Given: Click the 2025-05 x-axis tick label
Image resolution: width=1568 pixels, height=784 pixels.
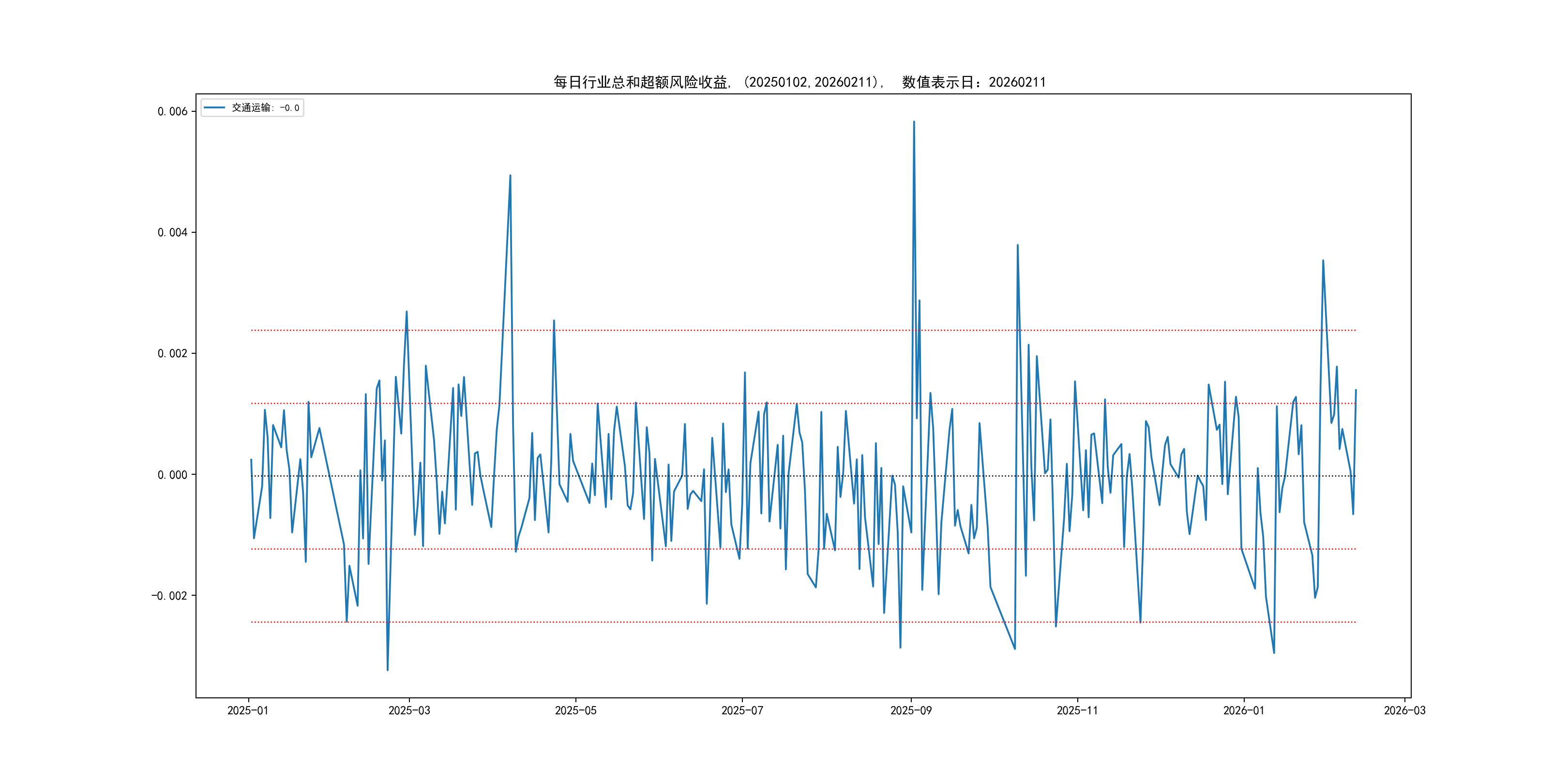Looking at the screenshot, I should 575,710.
